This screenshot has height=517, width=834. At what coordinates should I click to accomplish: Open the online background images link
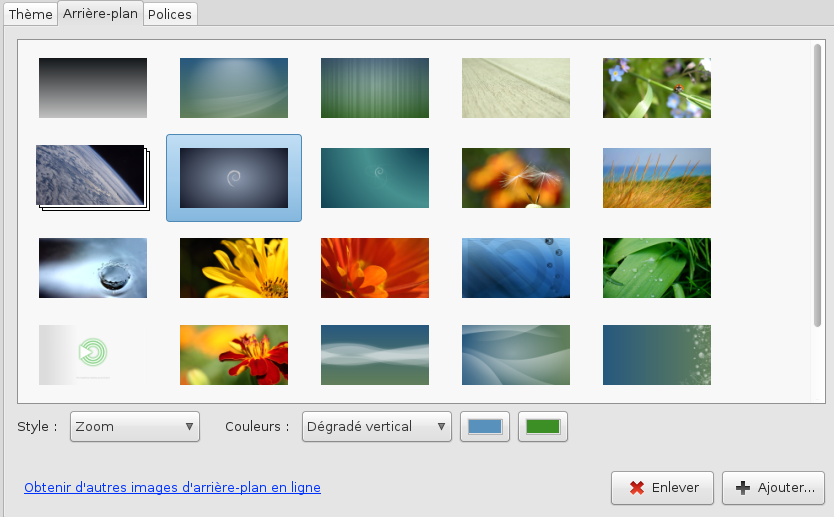click(x=172, y=488)
